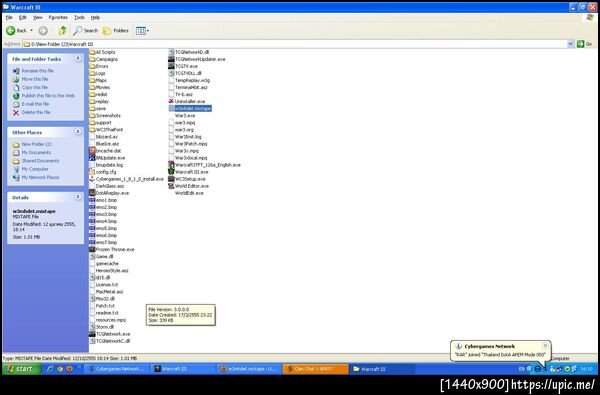The image size is (600, 395).
Task: Click the 'E-mail this file' link
Action: coord(35,104)
